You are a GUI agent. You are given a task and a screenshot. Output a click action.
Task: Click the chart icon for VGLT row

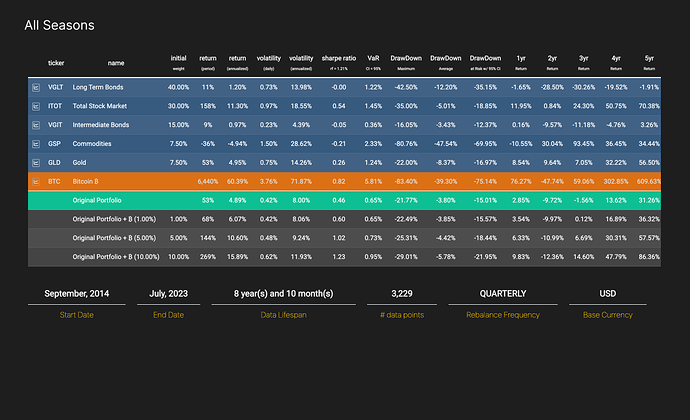click(35, 88)
